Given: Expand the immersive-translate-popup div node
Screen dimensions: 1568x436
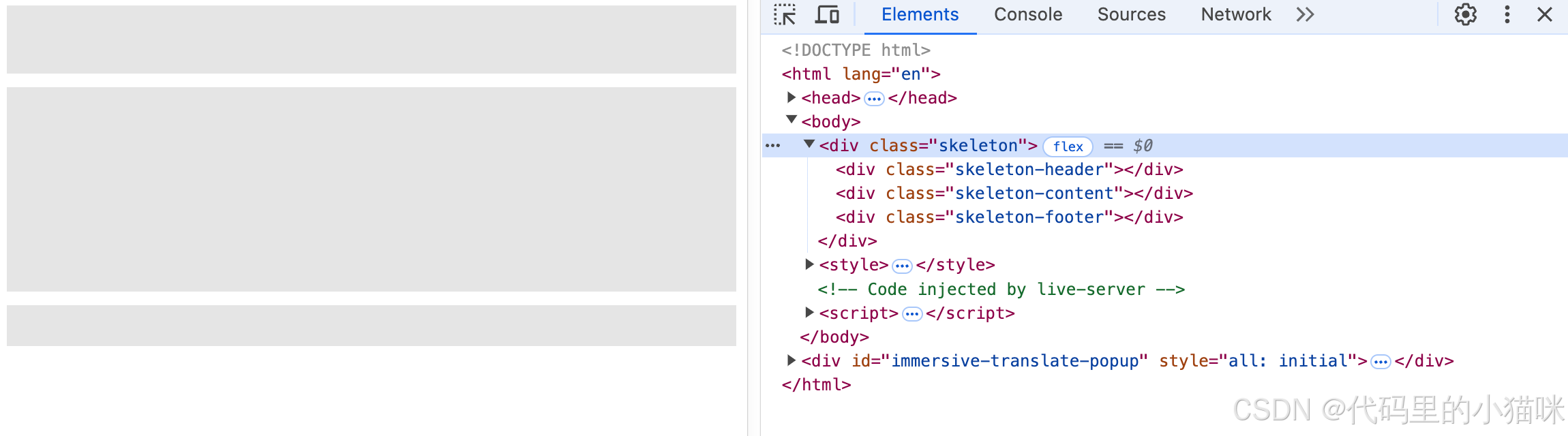Looking at the screenshot, I should coord(791,360).
